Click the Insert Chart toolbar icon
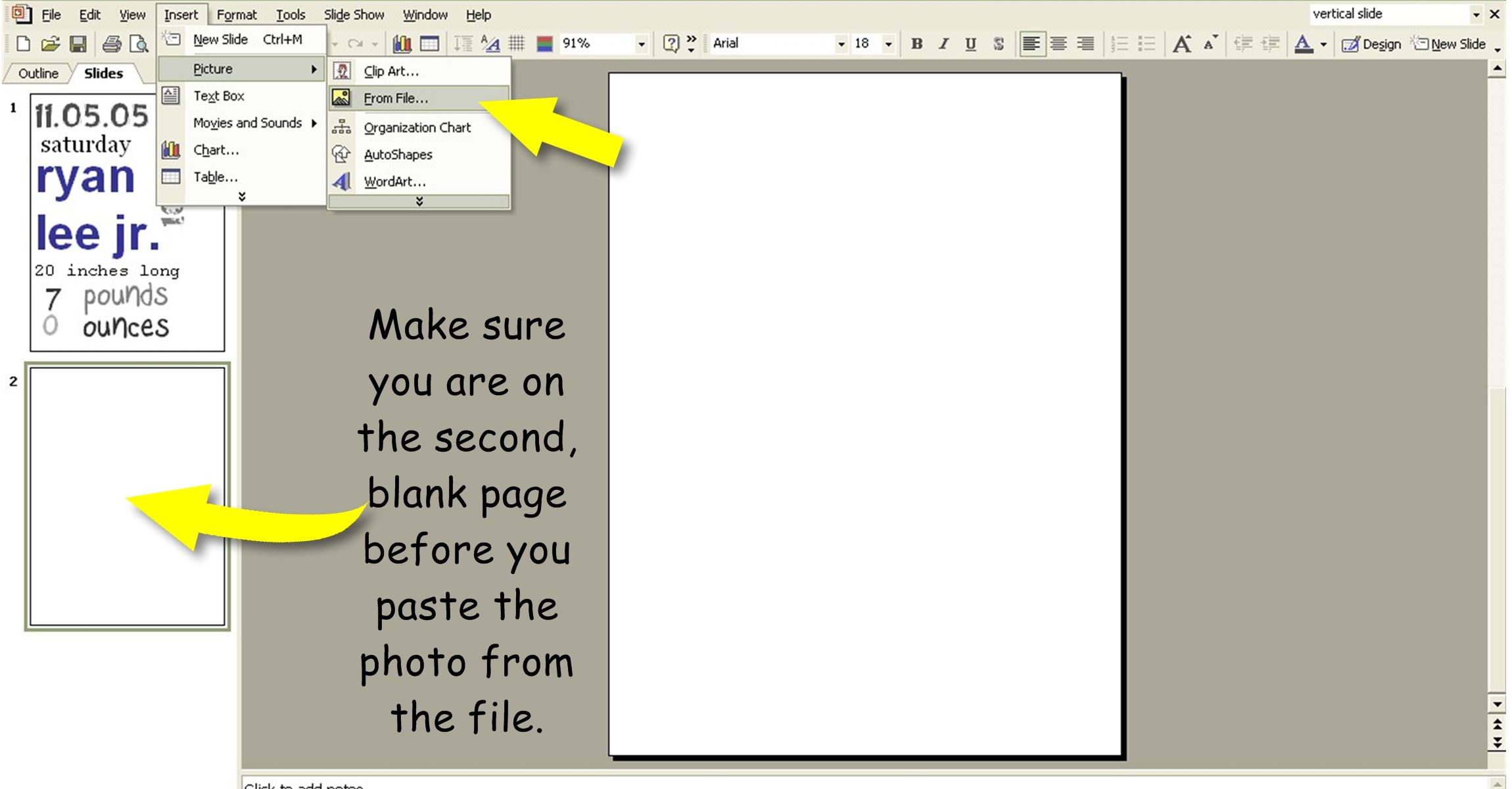 [x=402, y=44]
